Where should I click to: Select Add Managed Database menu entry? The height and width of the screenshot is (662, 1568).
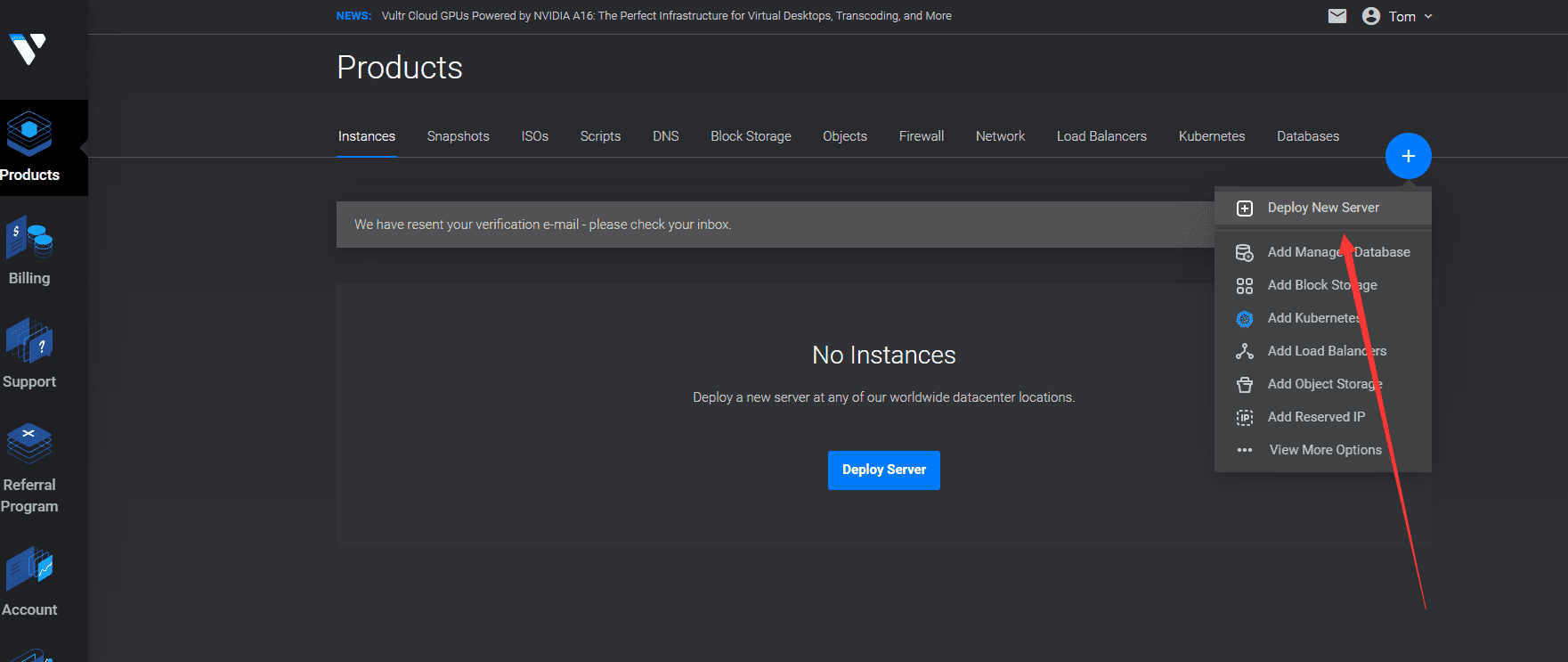click(x=1323, y=252)
